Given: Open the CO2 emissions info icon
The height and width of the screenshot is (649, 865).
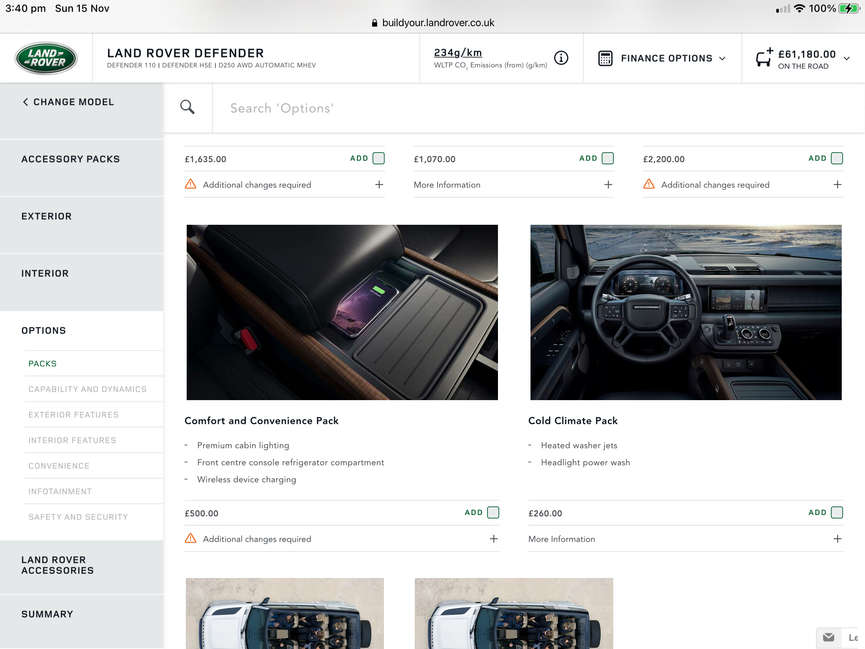Looking at the screenshot, I should [x=561, y=58].
